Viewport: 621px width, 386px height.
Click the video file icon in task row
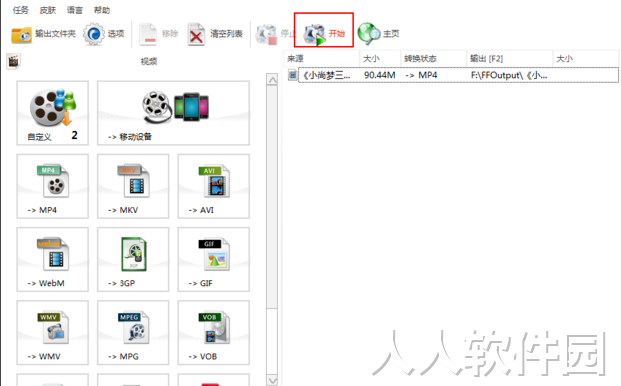(x=292, y=75)
